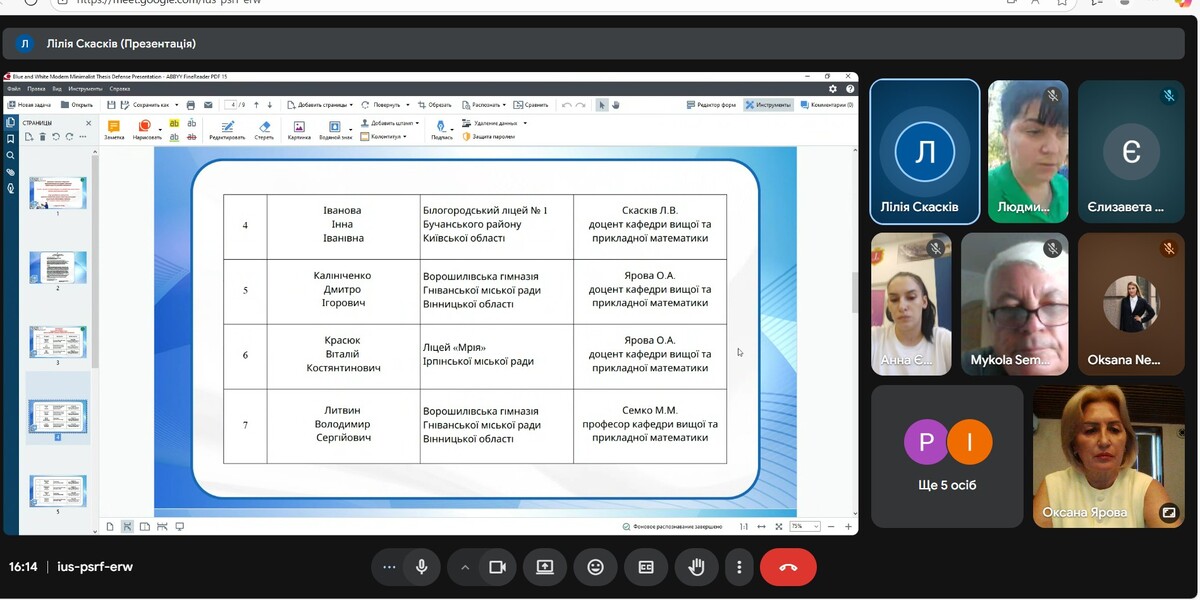Select the hand pan tool
This screenshot has height=600, width=1200.
616,104
